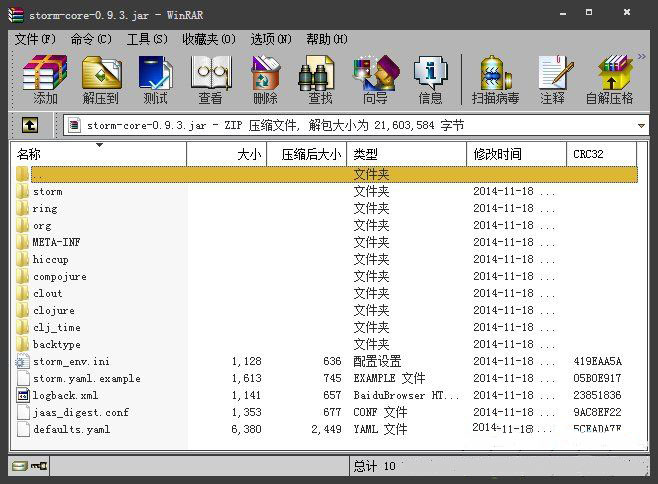The width and height of the screenshot is (658, 484).
Task: Click the META-INF folder icon
Action: coord(23,242)
